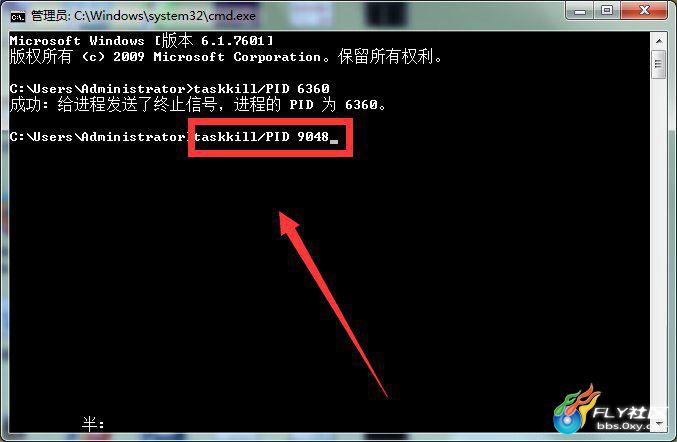Click the red arrow annotation
Screen dimensions: 677x442
tap(332, 303)
